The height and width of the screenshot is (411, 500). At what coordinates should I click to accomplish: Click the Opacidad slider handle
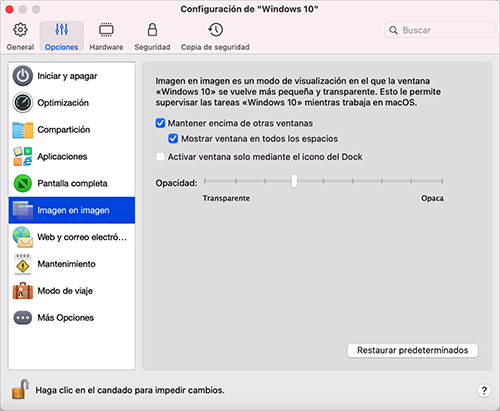[294, 181]
